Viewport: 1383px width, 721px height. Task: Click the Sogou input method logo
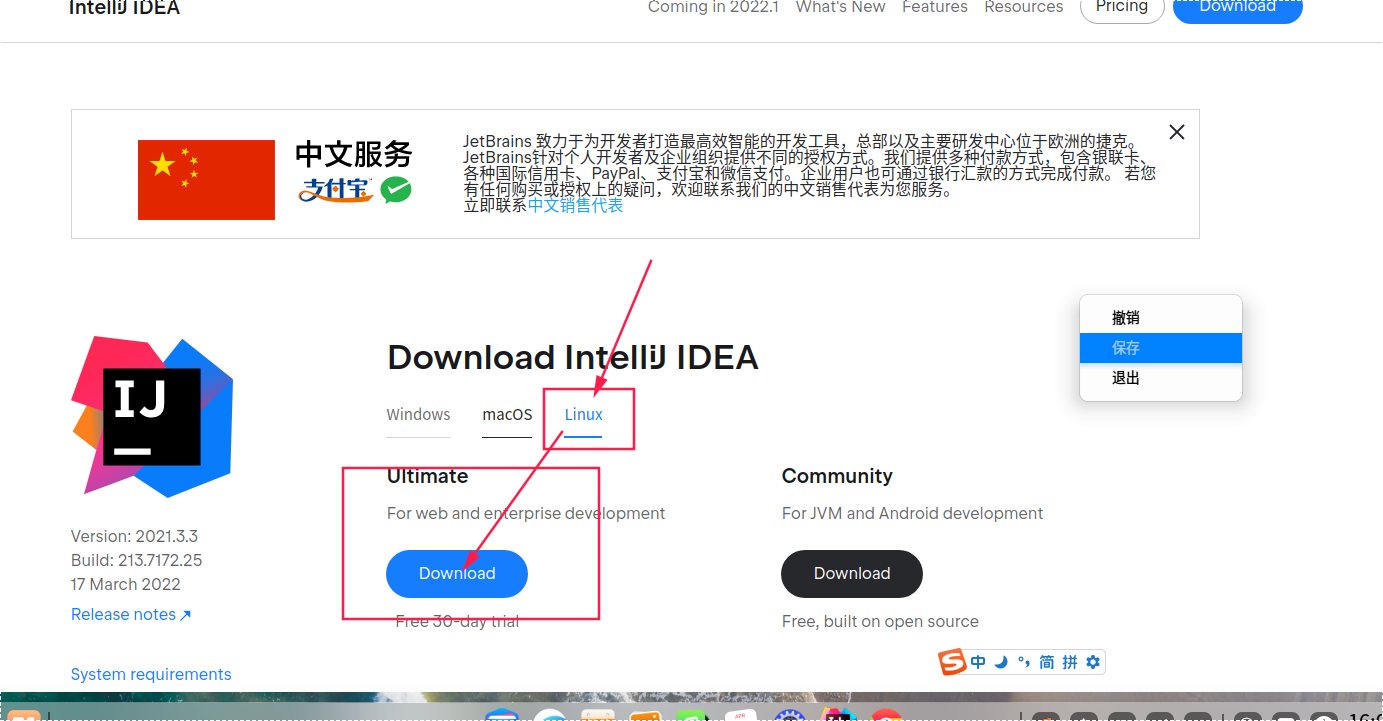point(952,662)
